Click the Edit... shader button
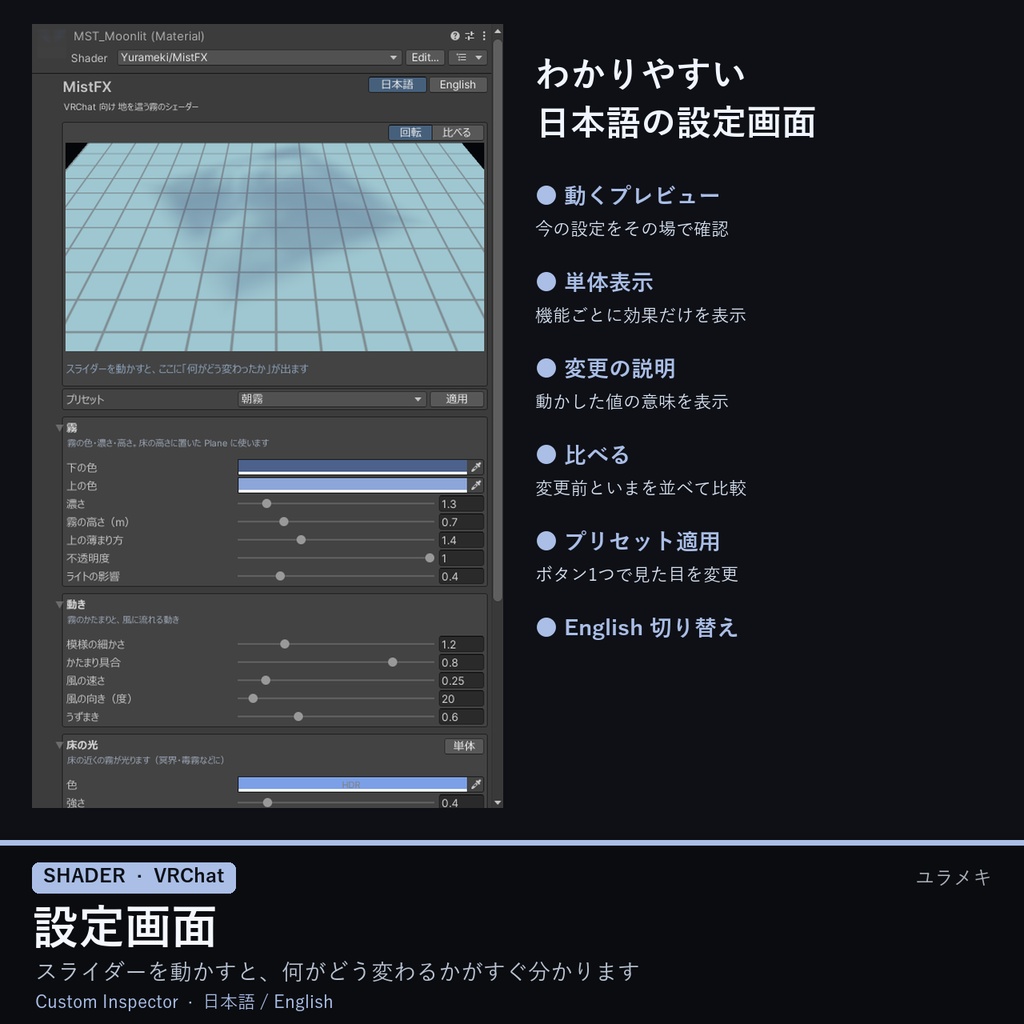The image size is (1024, 1024). click(x=424, y=57)
